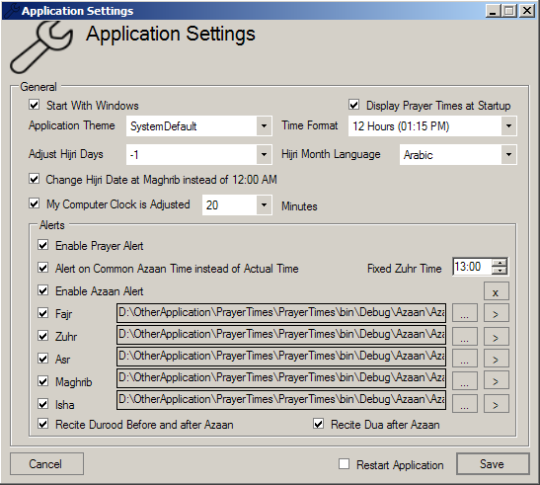
Task: Click the Zuhr azaan file path field
Action: pos(281,335)
